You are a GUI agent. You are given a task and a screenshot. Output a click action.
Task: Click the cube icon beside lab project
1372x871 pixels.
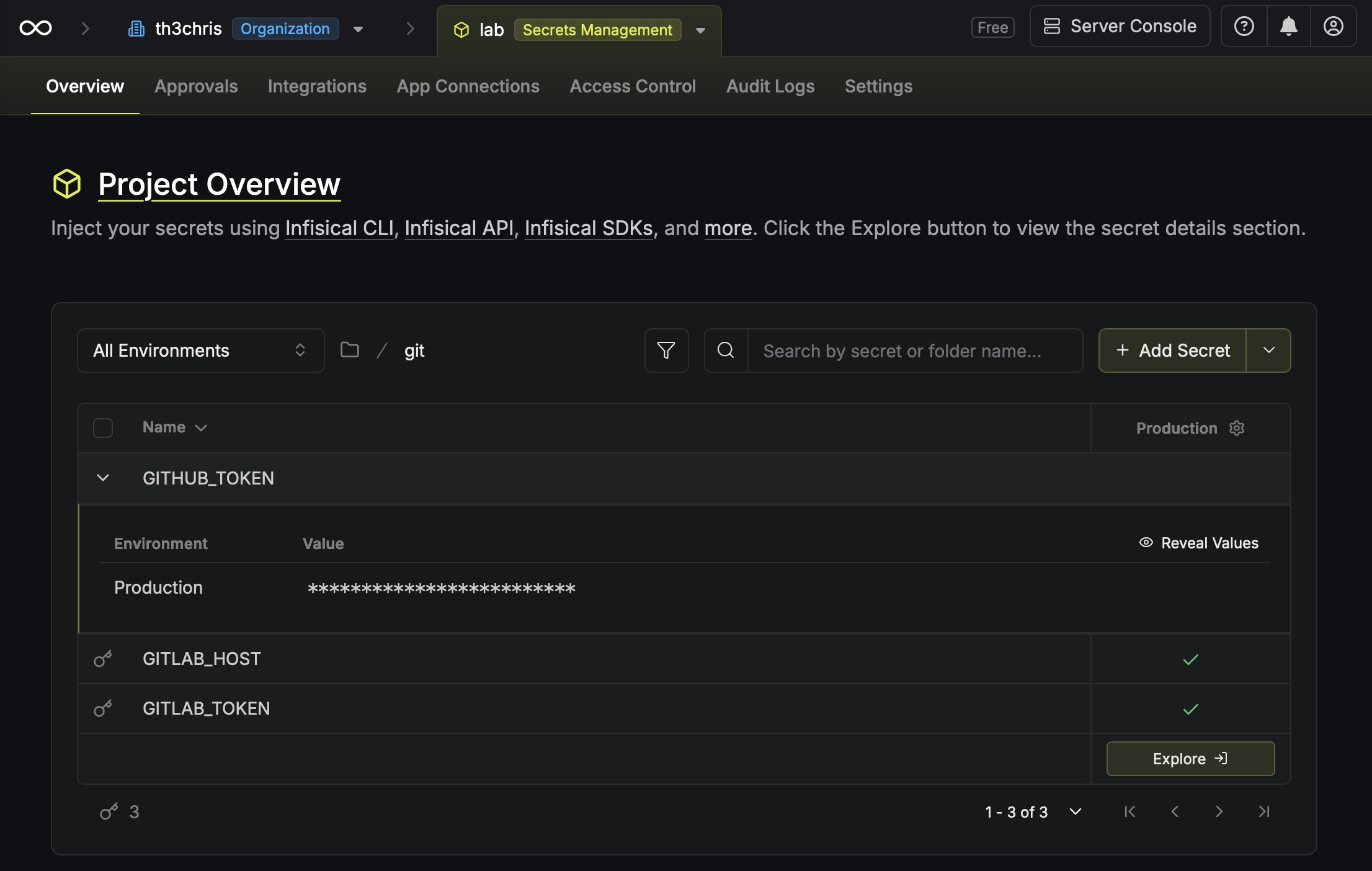pyautogui.click(x=461, y=30)
